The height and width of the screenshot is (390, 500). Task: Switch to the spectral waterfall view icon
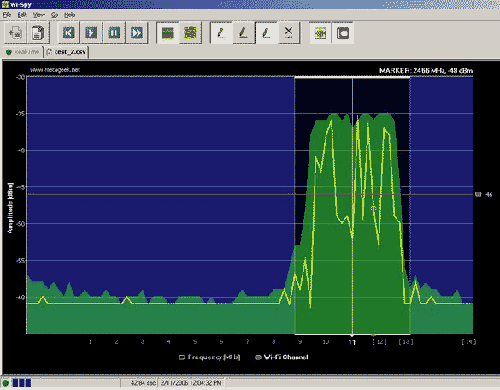pyautogui.click(x=190, y=33)
